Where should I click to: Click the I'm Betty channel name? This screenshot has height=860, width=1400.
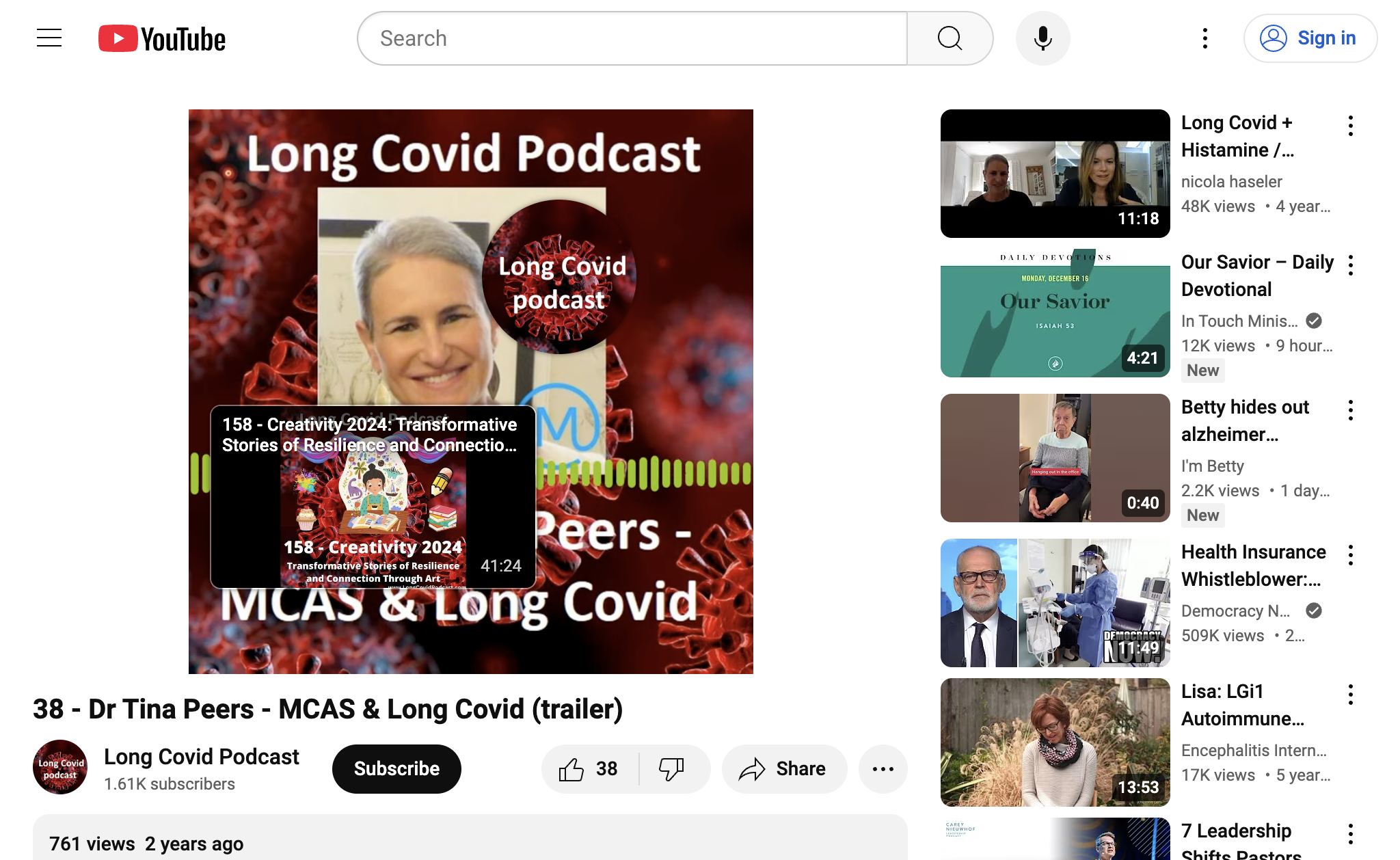pyautogui.click(x=1213, y=466)
